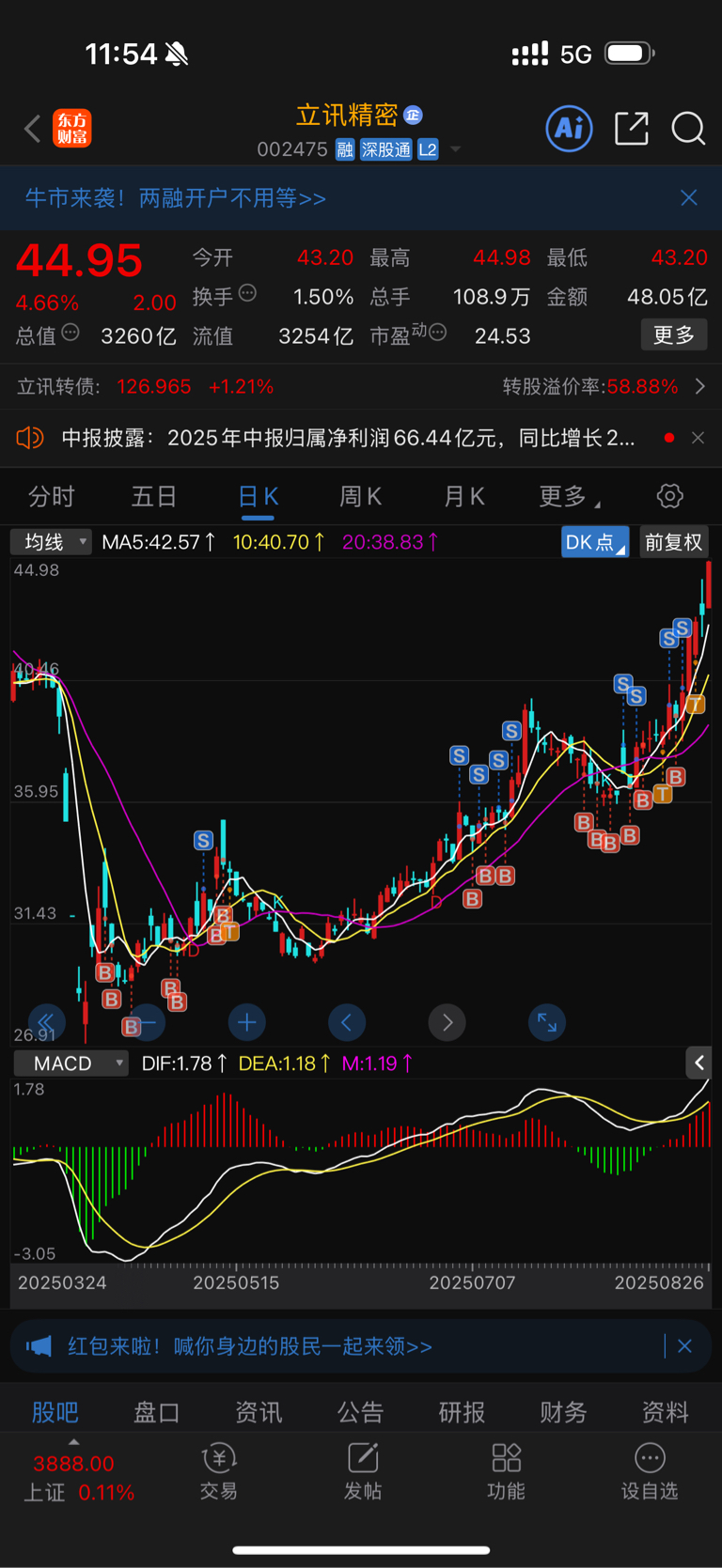Screen dimensions: 722x1568
Task: Select the 研报 tab
Action: click(463, 1412)
